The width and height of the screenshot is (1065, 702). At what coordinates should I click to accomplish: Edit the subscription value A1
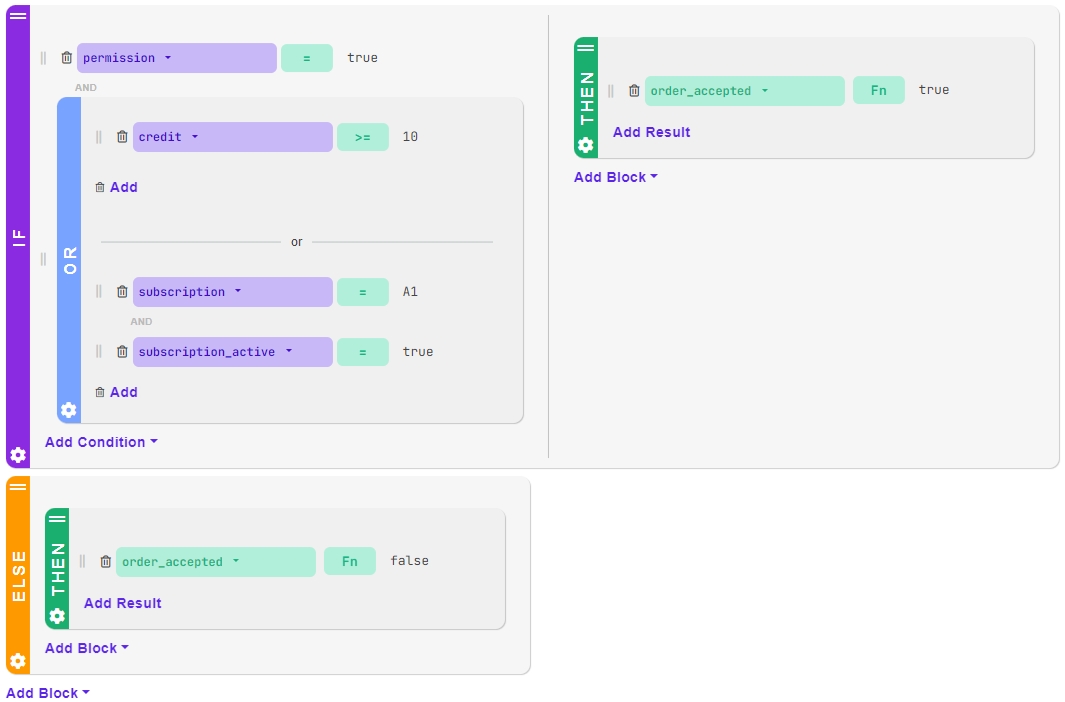tap(410, 292)
